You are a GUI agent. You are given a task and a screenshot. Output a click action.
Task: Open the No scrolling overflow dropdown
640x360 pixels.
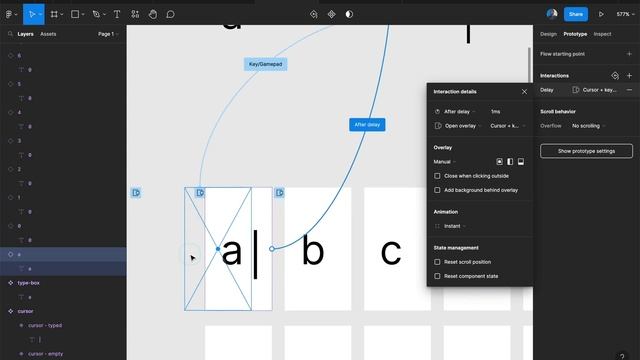coord(589,126)
